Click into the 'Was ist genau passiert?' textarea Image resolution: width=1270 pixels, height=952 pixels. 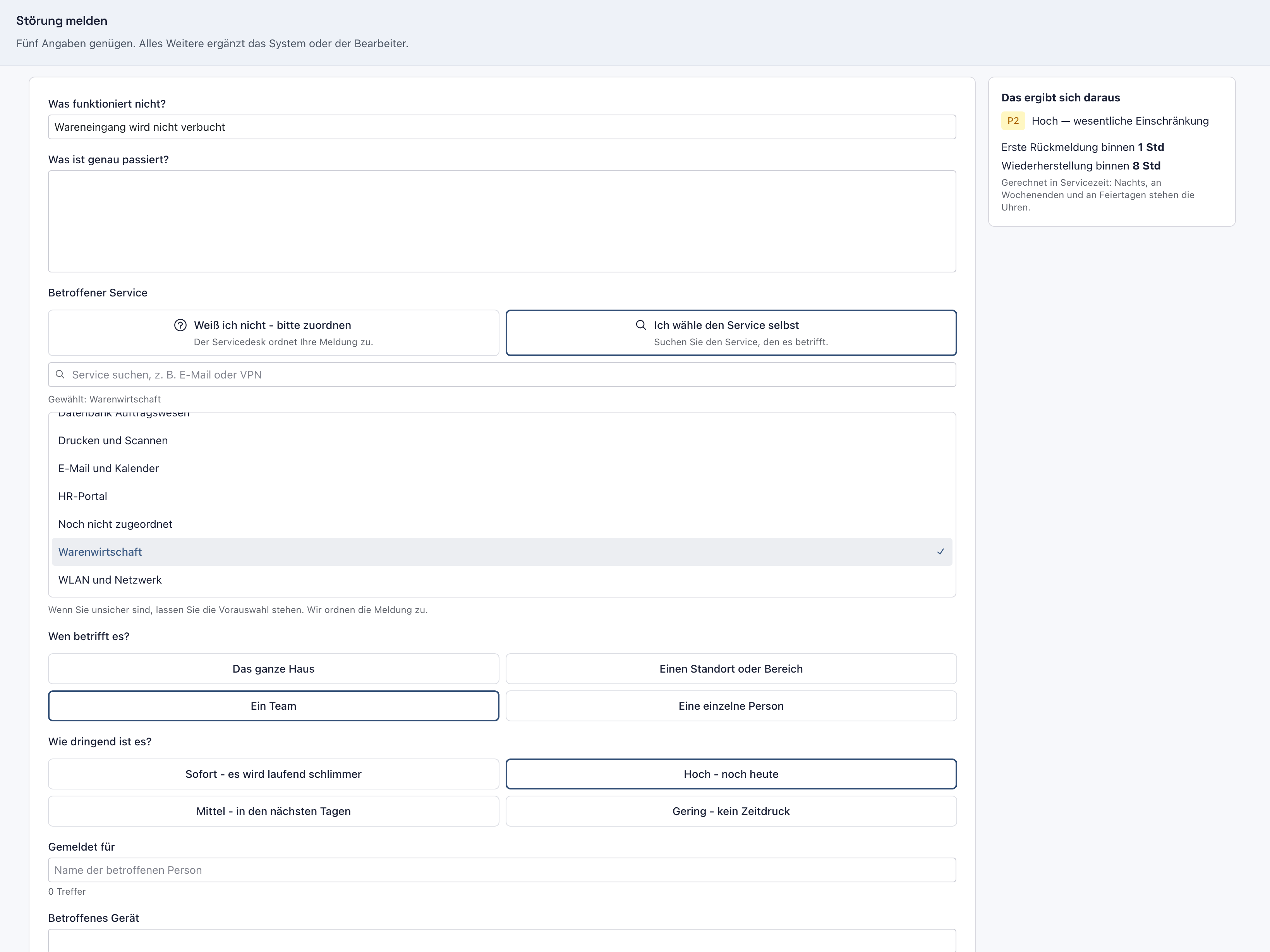coord(502,221)
